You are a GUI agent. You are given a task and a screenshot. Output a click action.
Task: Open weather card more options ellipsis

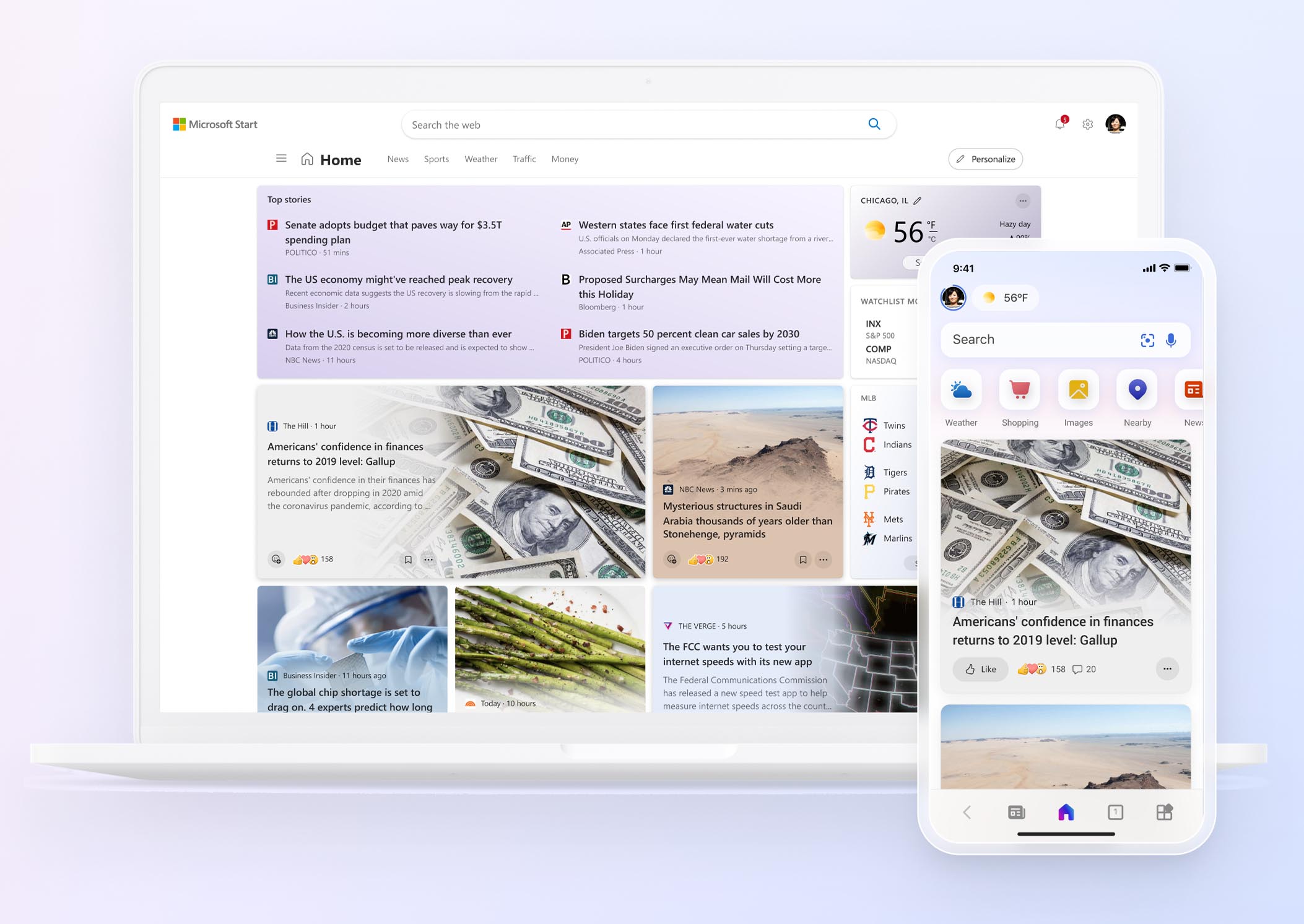click(x=1023, y=201)
